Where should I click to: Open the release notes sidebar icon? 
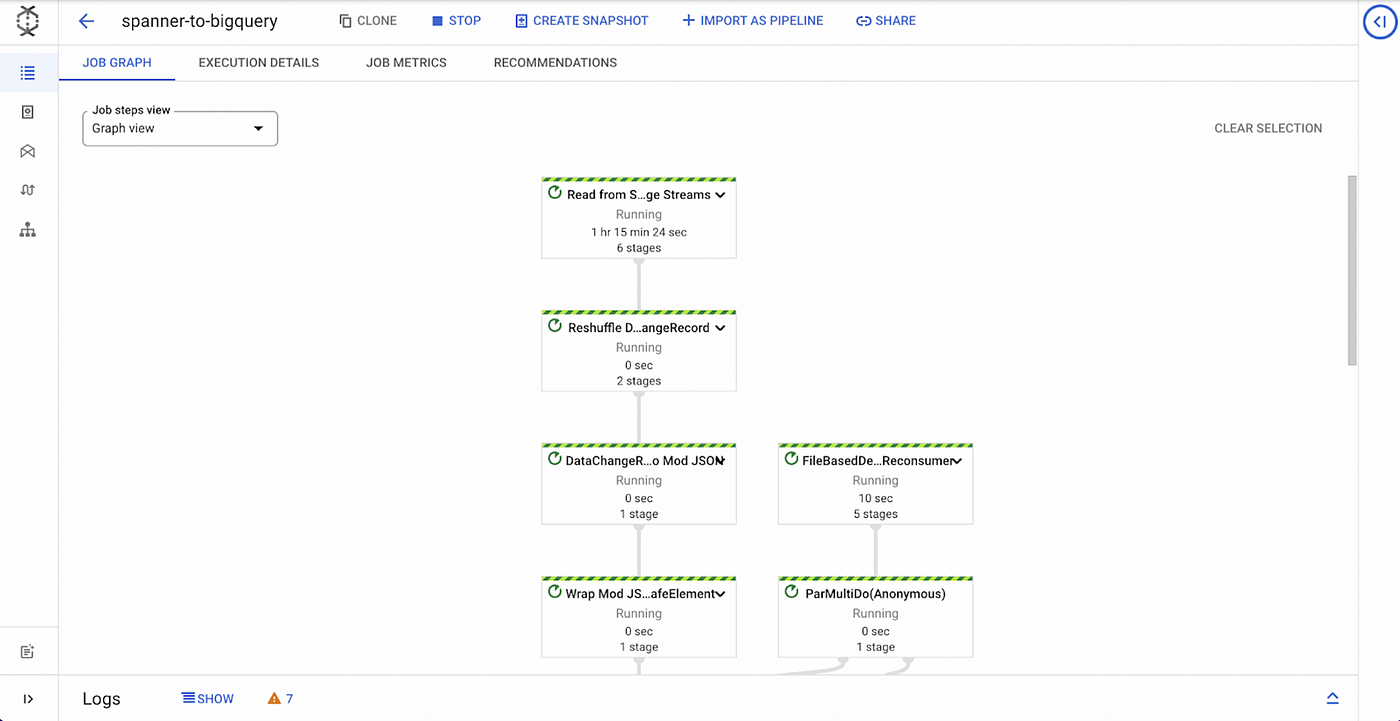tap(28, 652)
